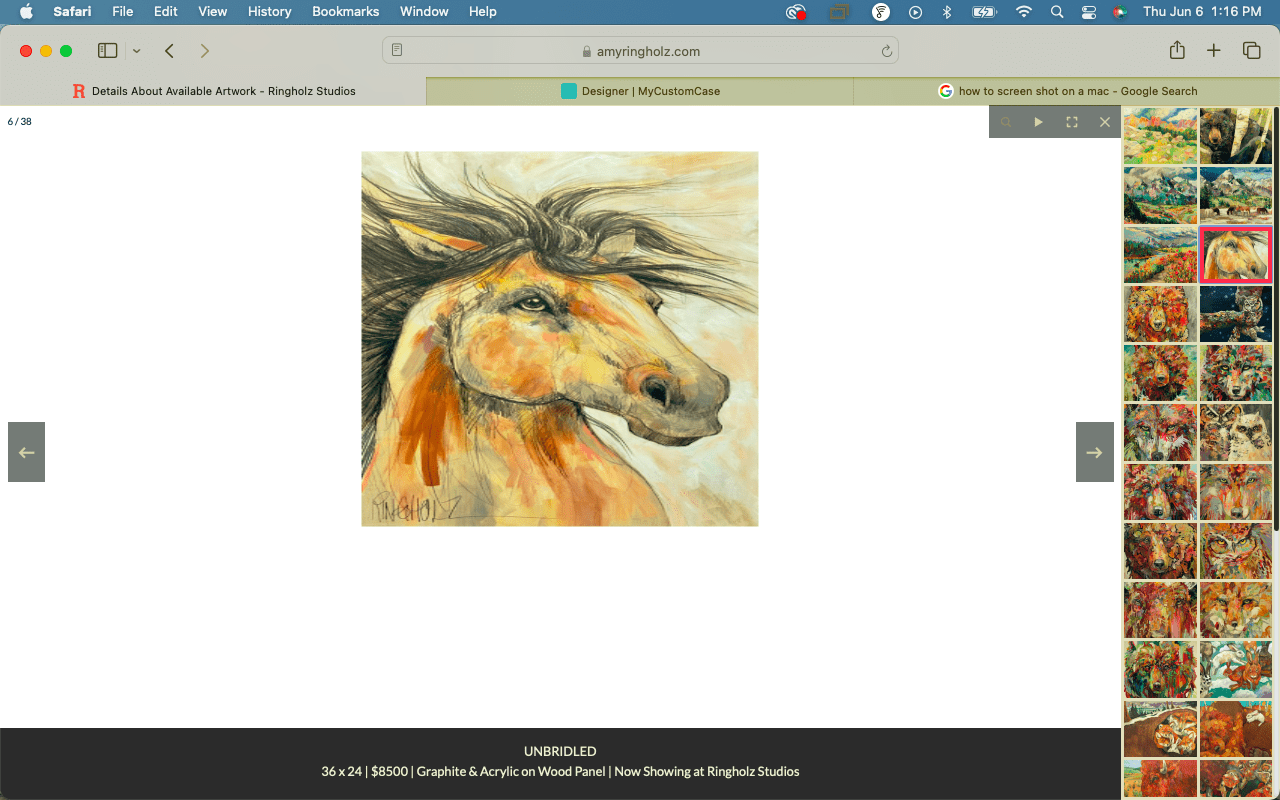Open the rabbits on teal background thumbnail
This screenshot has width=1280, height=800.
pyautogui.click(x=1235, y=669)
